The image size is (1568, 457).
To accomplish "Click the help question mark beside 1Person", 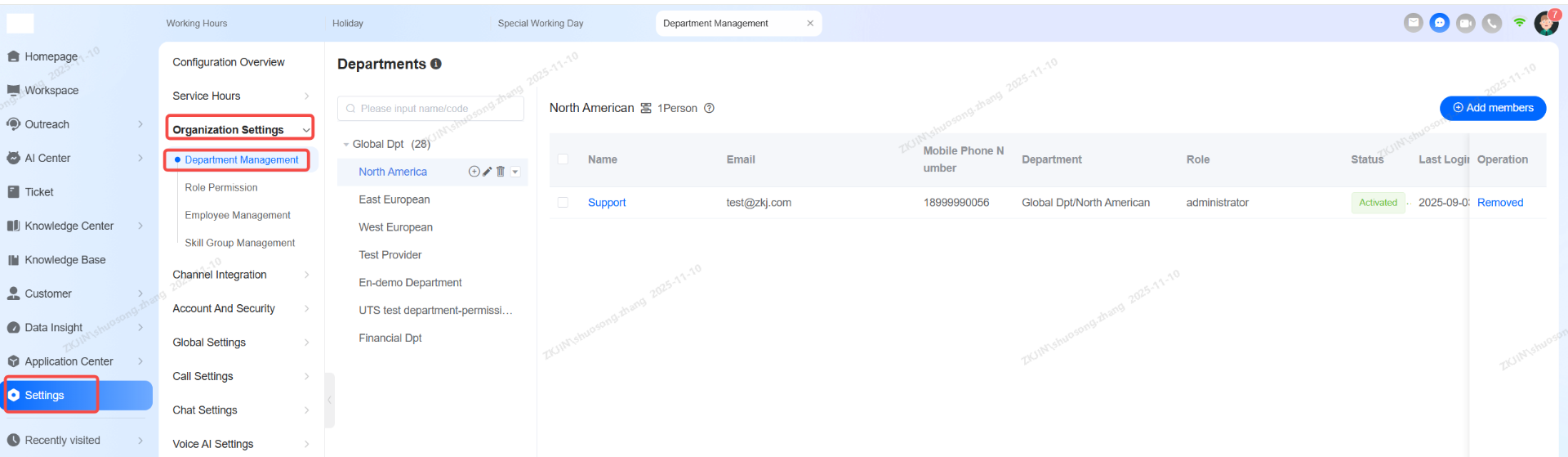I will point(709,108).
